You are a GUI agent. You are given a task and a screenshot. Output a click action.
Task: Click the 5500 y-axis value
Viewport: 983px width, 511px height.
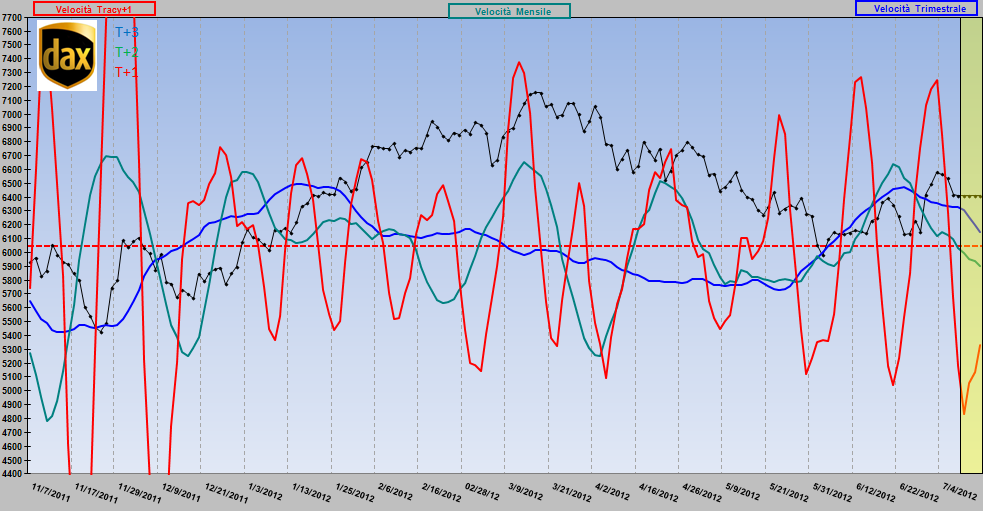[12, 322]
